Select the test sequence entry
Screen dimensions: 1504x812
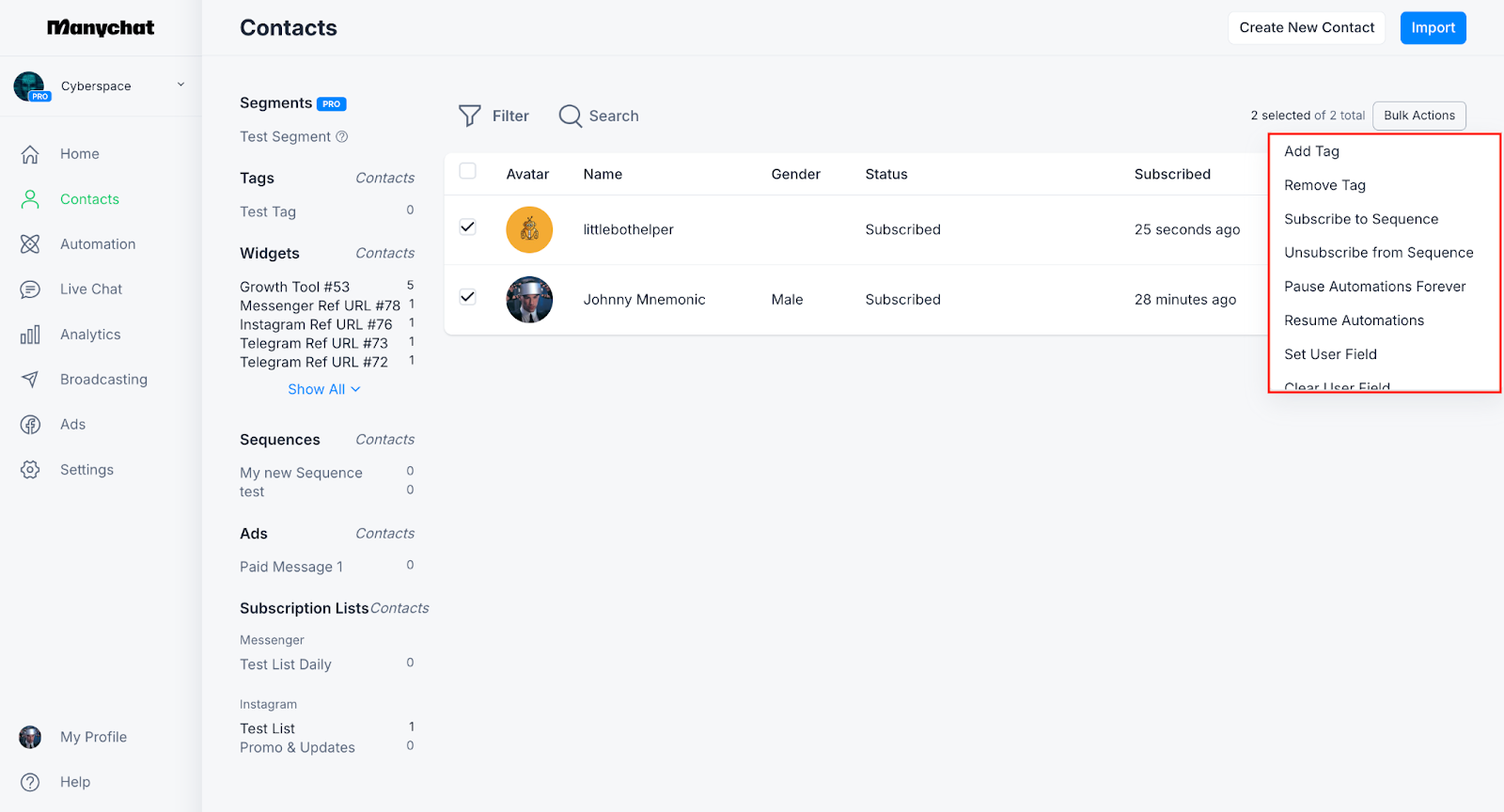pos(252,492)
